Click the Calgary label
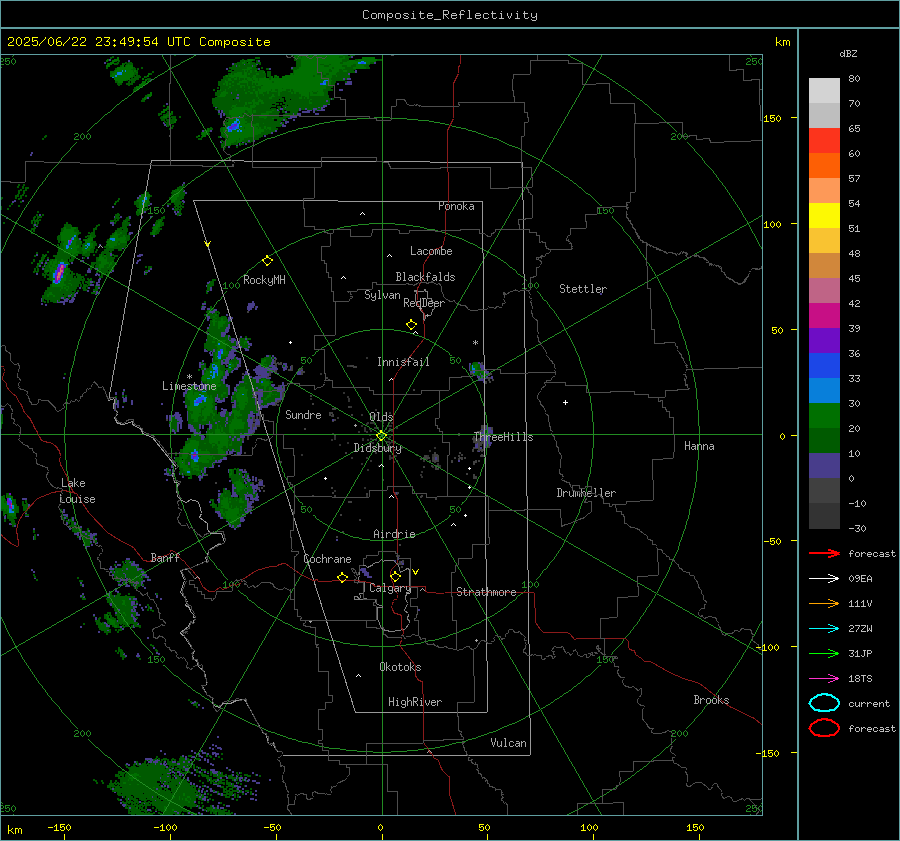Image resolution: width=900 pixels, height=841 pixels. 390,588
